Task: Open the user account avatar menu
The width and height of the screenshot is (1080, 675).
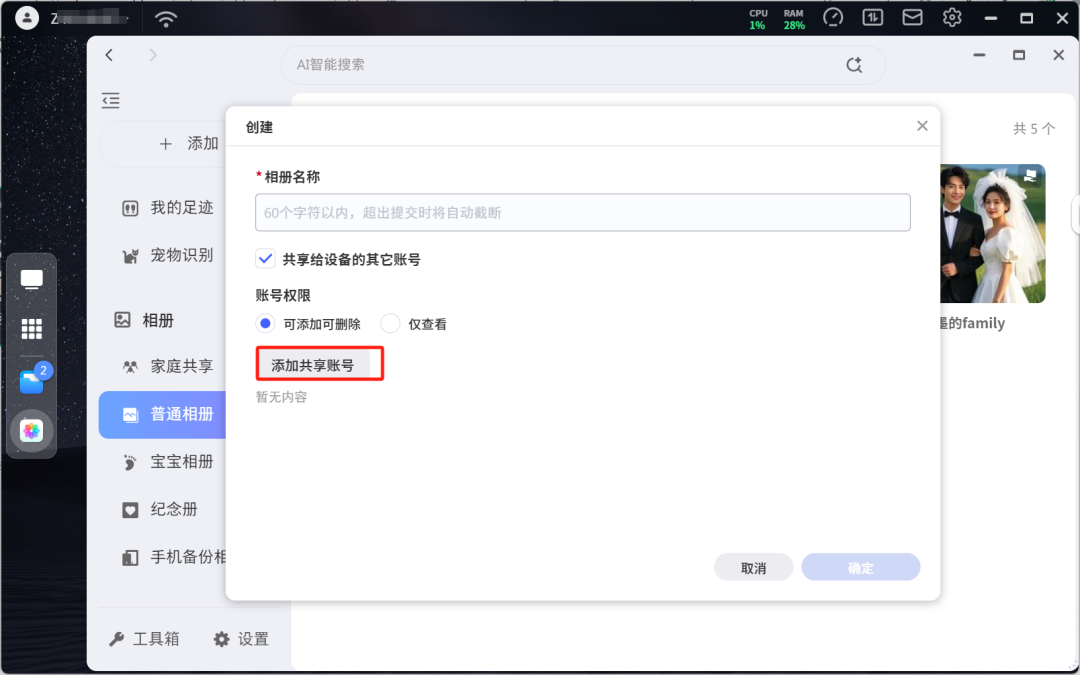Action: pos(27,18)
